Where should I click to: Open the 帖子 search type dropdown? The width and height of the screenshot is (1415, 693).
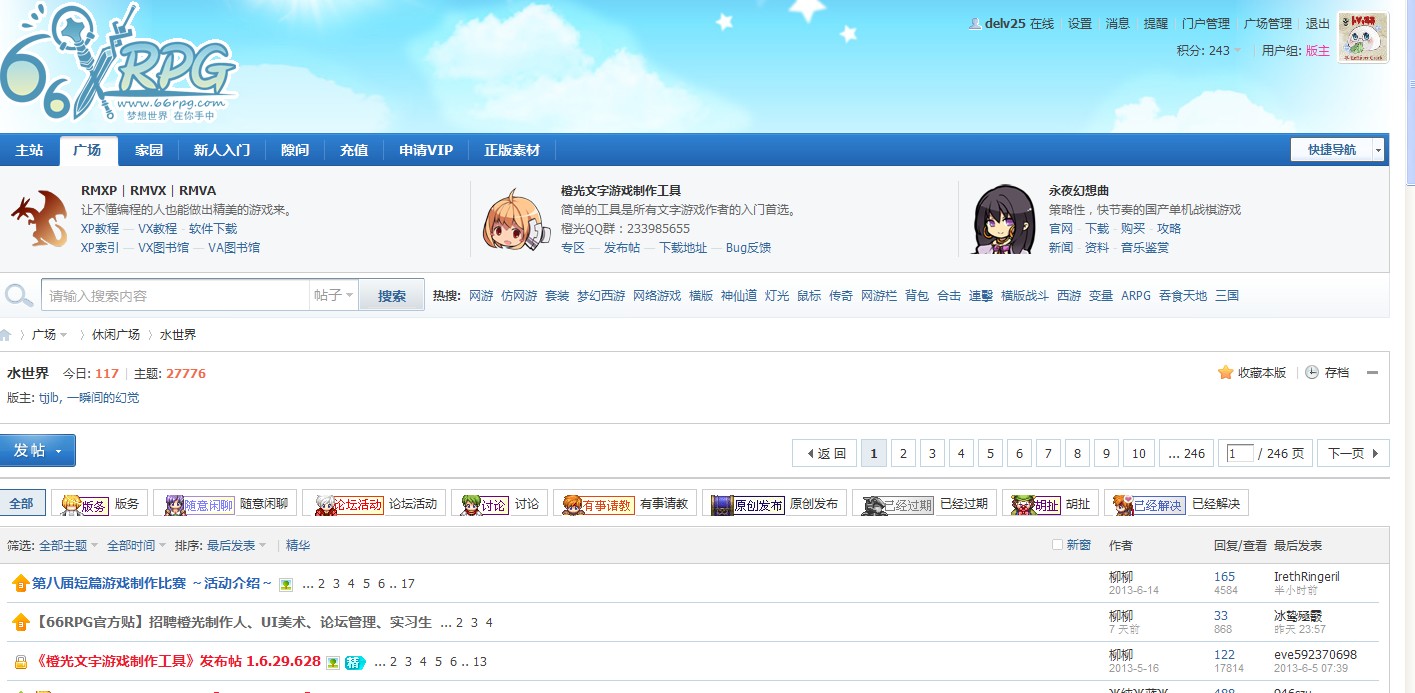333,295
